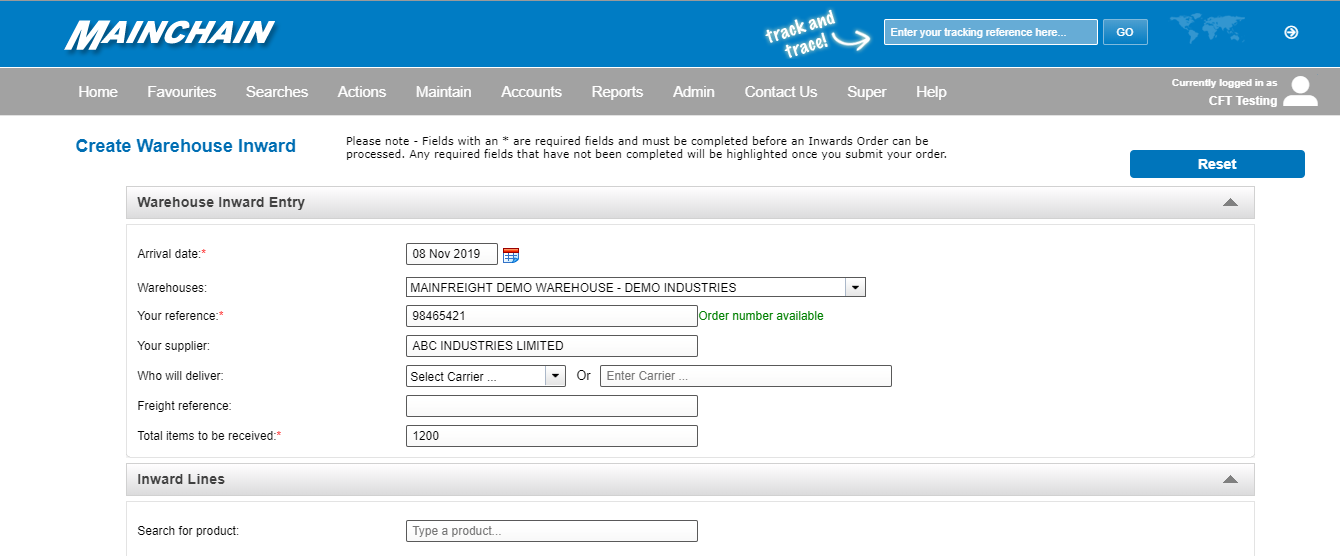Viewport: 1340px width, 556px height.
Task: Click the Your reference field
Action: (x=552, y=316)
